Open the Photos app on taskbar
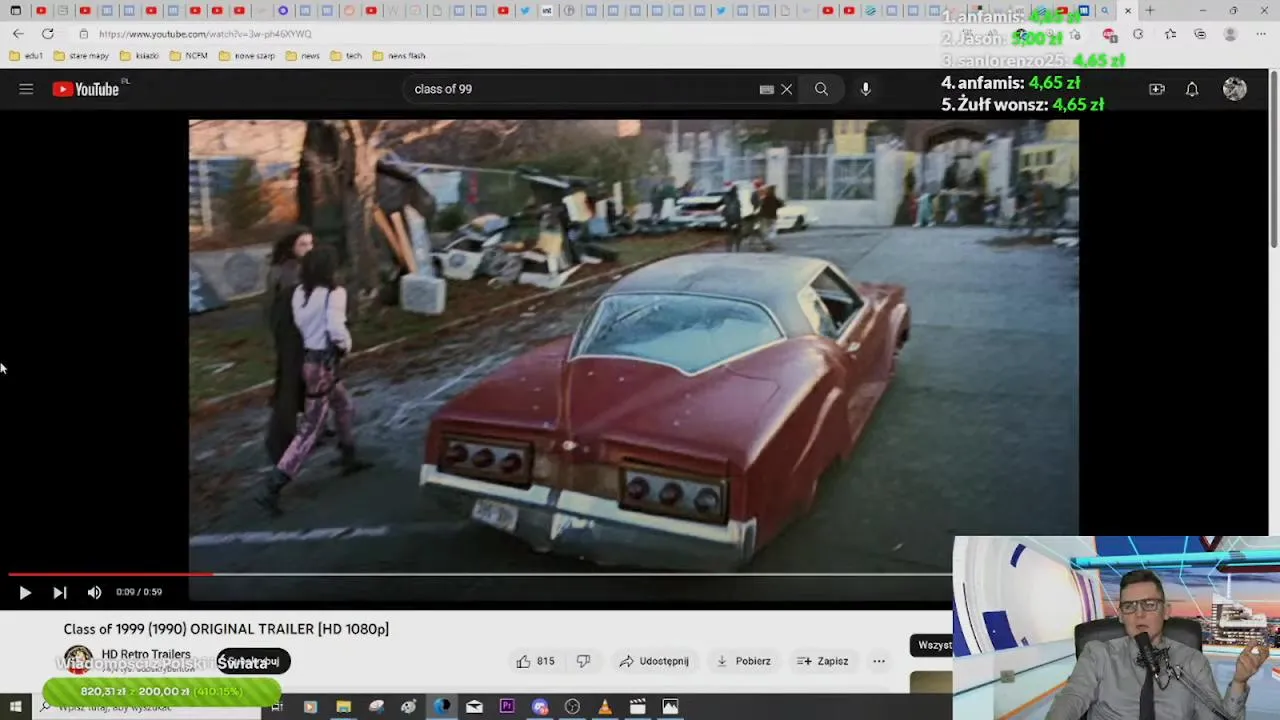Image resolution: width=1280 pixels, height=720 pixels. pyautogui.click(x=670, y=707)
